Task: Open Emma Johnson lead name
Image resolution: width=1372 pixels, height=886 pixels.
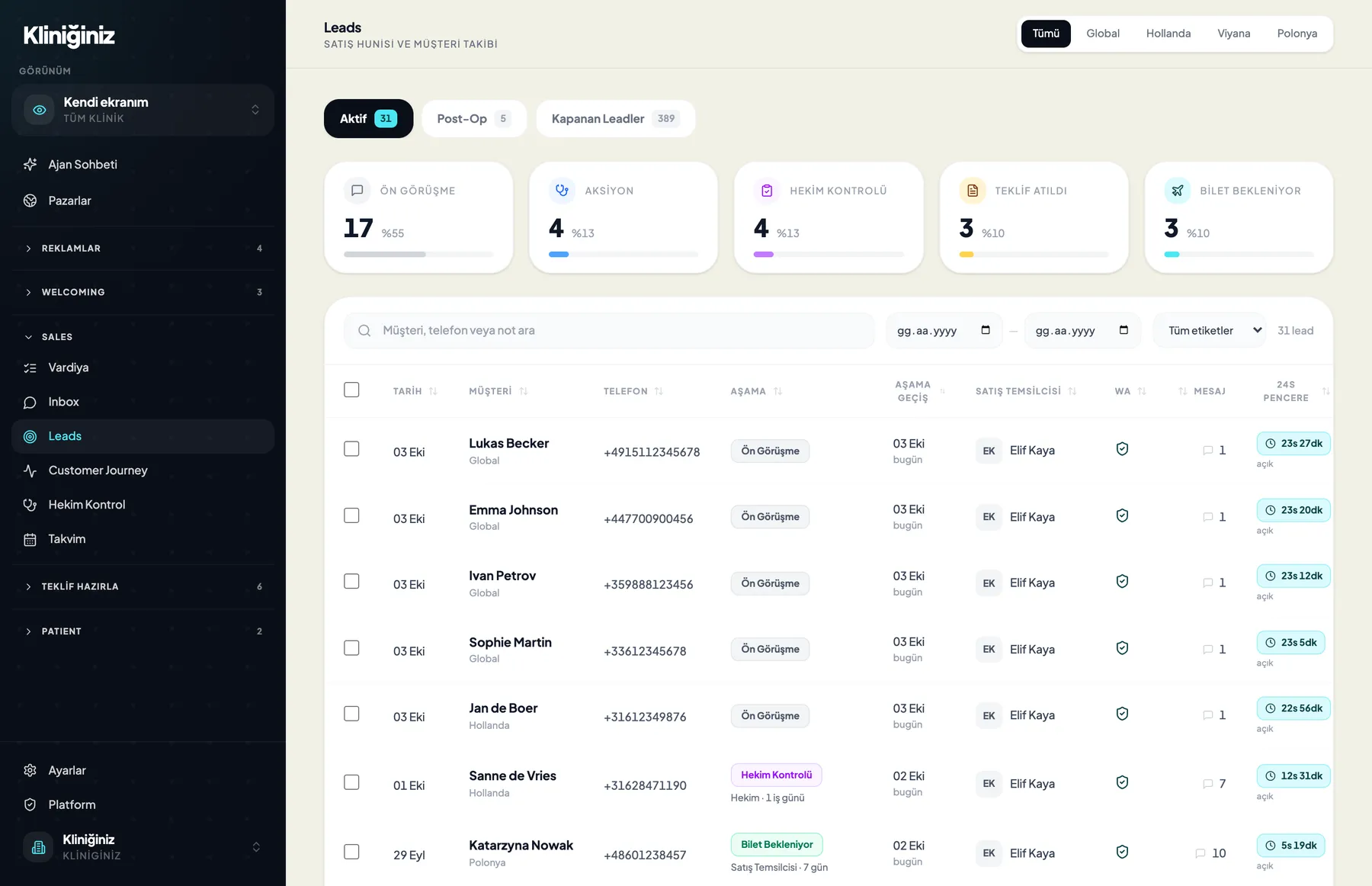Action: click(x=513, y=510)
